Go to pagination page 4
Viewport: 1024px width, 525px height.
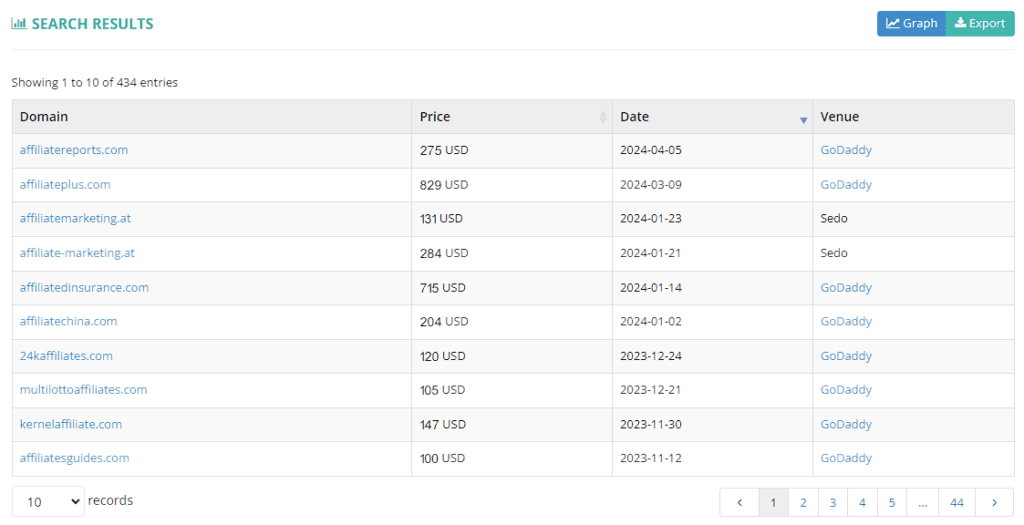[x=863, y=503]
